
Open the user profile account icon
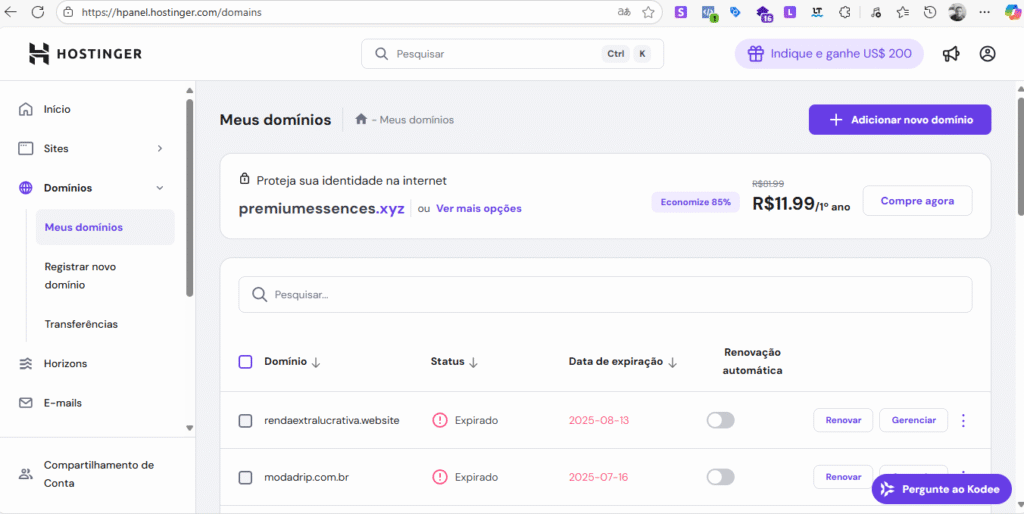click(987, 54)
